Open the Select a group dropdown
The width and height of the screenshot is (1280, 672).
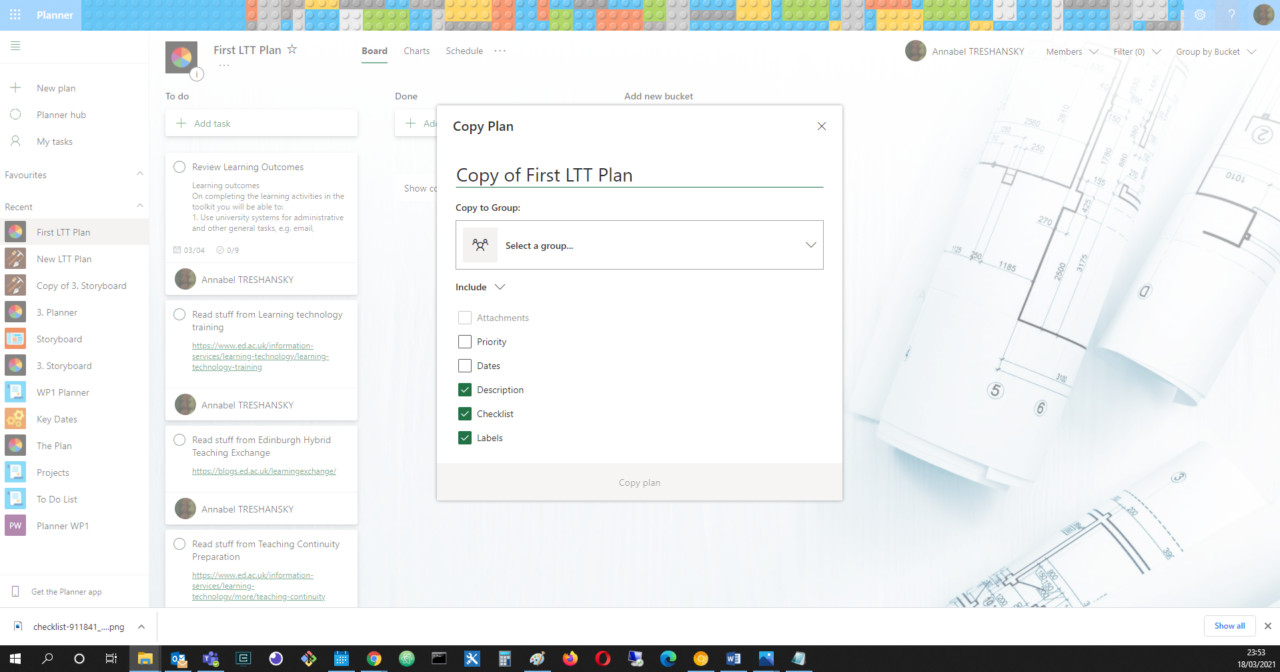pyautogui.click(x=639, y=244)
